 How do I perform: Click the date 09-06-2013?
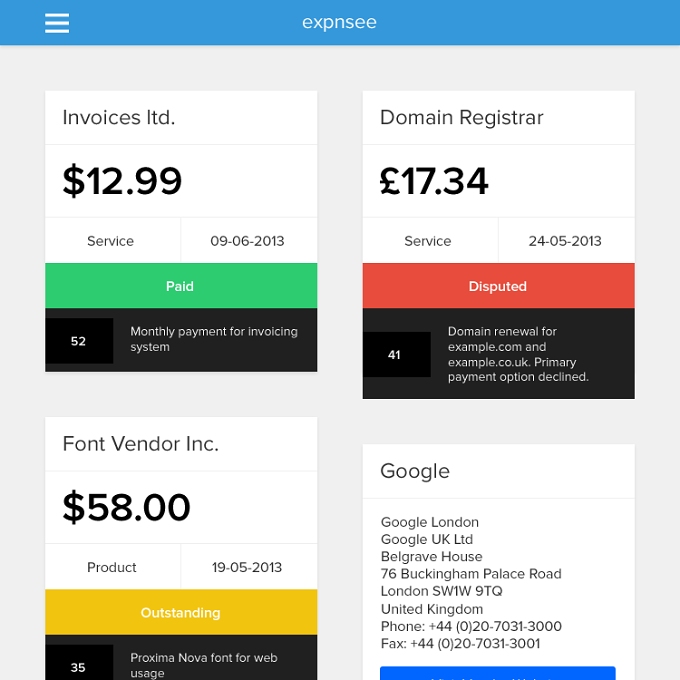tap(247, 241)
